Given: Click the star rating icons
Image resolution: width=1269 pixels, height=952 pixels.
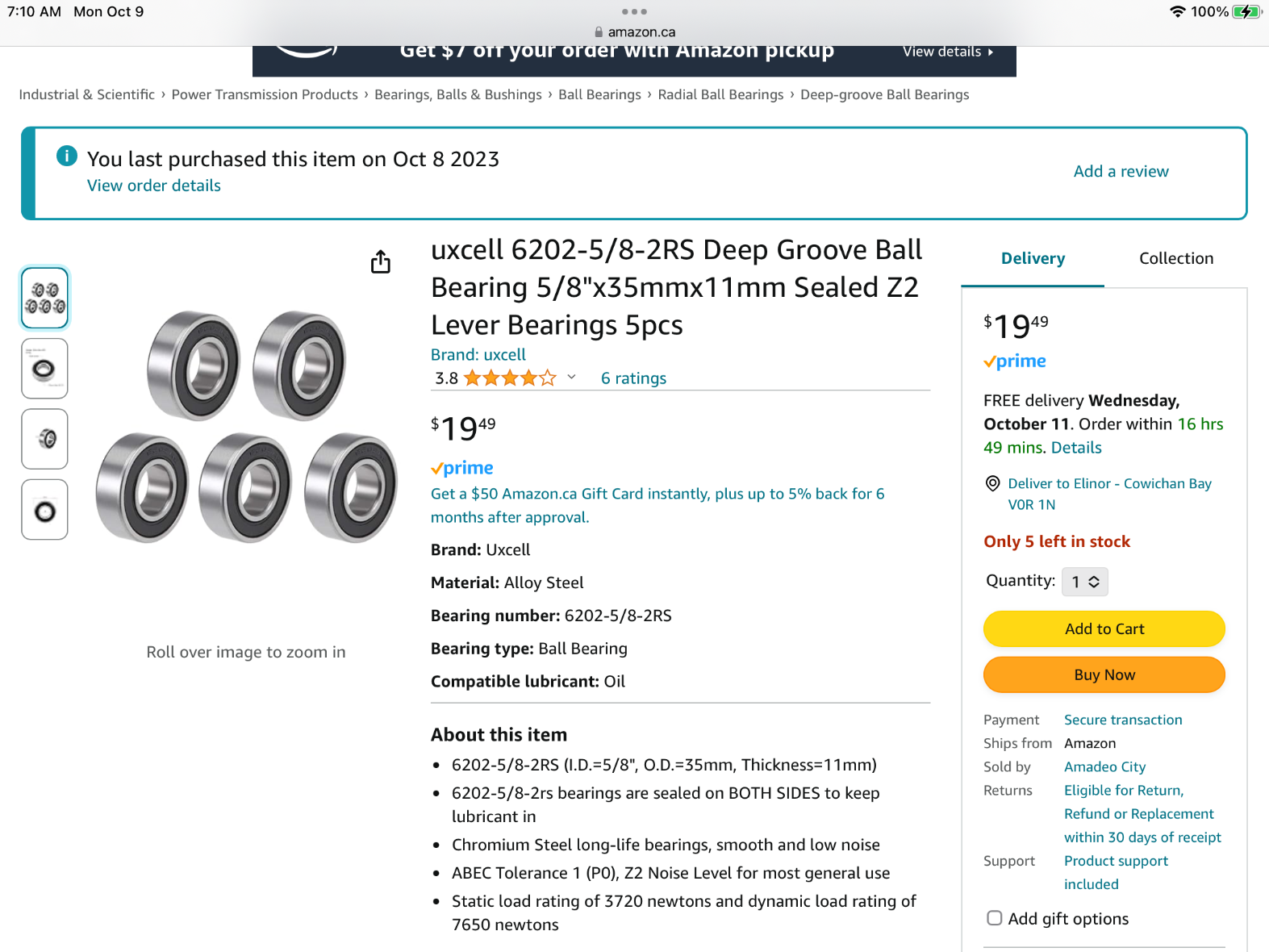Looking at the screenshot, I should 510,378.
